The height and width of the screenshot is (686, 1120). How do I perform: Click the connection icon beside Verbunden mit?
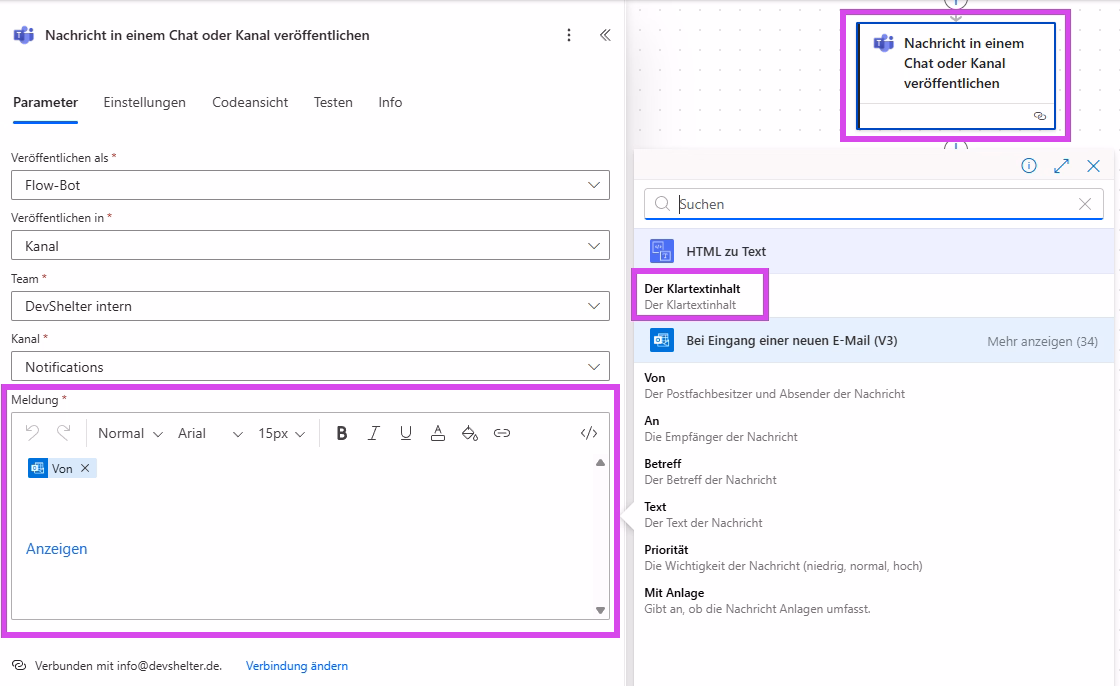click(x=19, y=665)
